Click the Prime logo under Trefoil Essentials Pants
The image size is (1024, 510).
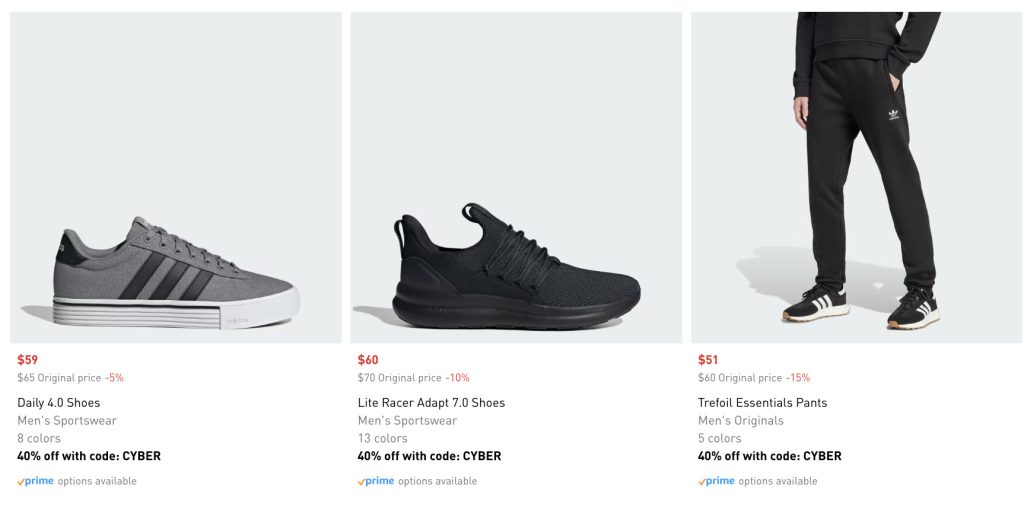pyautogui.click(x=716, y=481)
